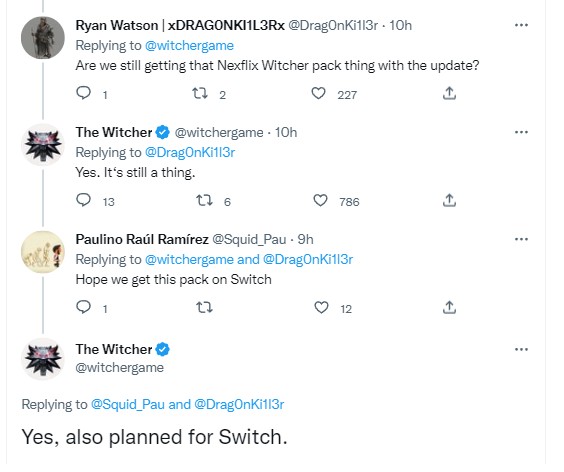Retweet The Witcher's 'still a thing' reply
564x472 pixels.
204,200
